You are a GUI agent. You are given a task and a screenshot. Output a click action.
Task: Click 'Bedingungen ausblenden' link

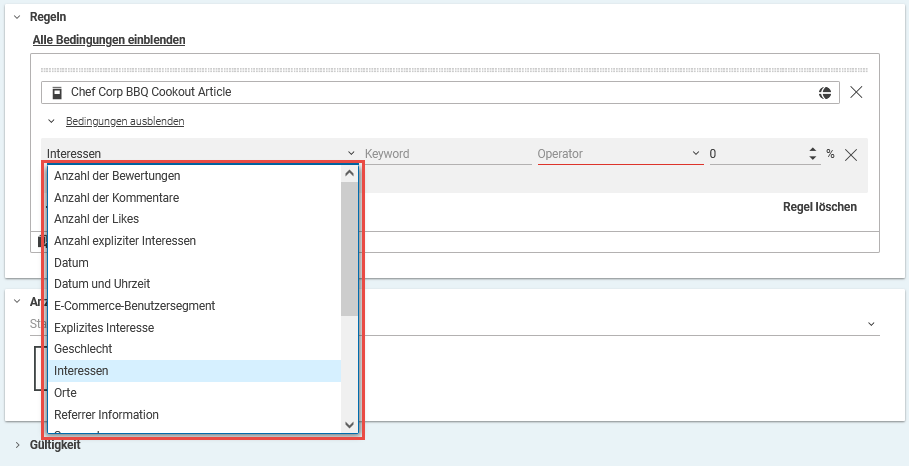pos(124,121)
